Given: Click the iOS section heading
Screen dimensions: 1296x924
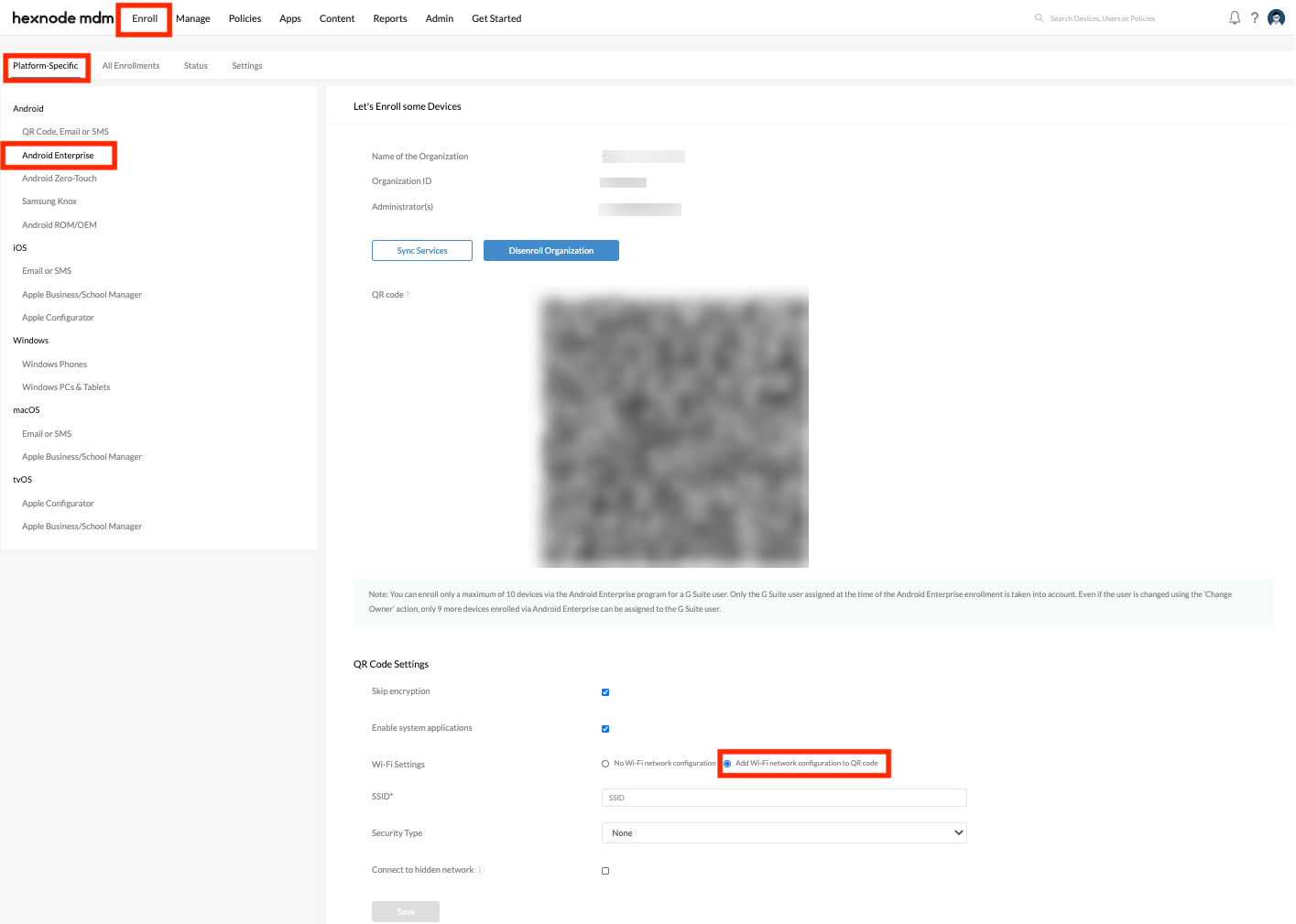Looking at the screenshot, I should [20, 248].
